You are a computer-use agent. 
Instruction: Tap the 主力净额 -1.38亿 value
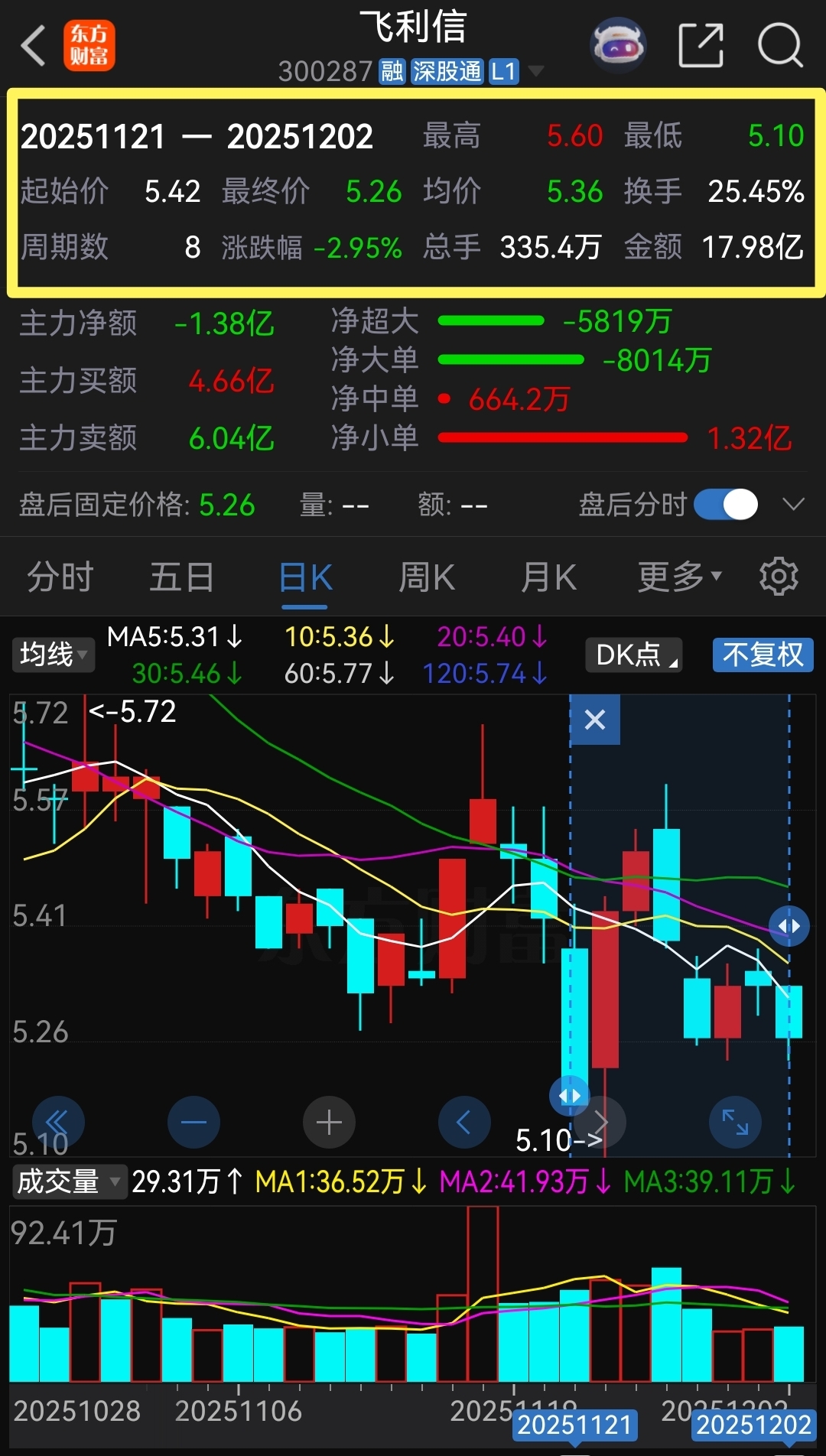click(x=224, y=323)
